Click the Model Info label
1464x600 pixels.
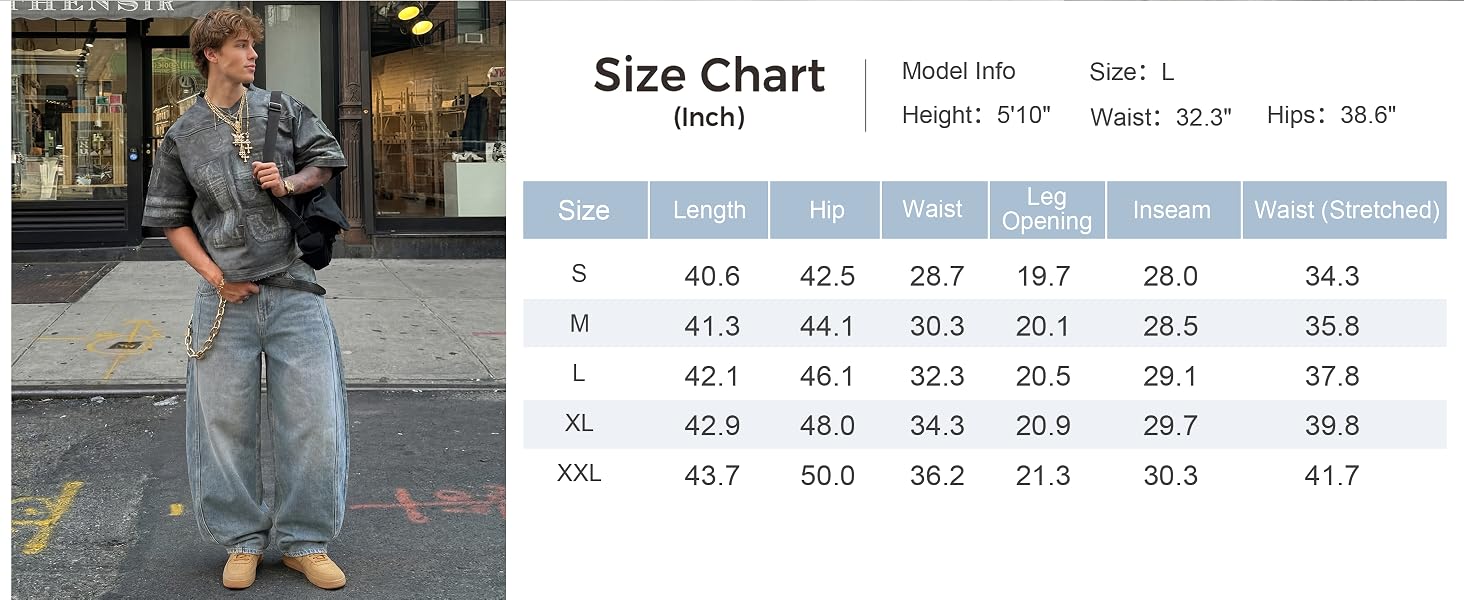(x=958, y=71)
